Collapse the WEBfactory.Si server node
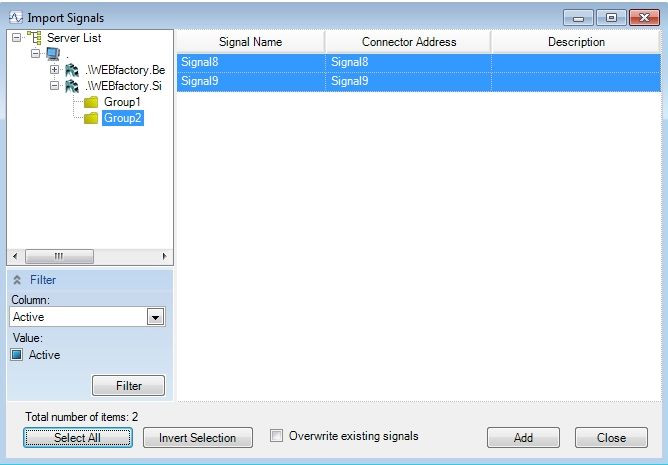Viewport: 668px width, 465px height. tap(55, 86)
